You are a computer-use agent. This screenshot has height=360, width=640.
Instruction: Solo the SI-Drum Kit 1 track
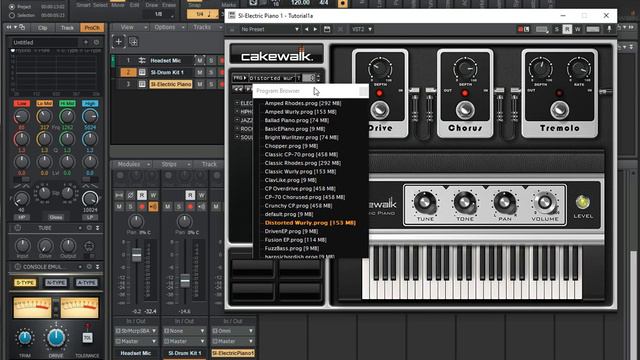pyautogui.click(x=211, y=72)
